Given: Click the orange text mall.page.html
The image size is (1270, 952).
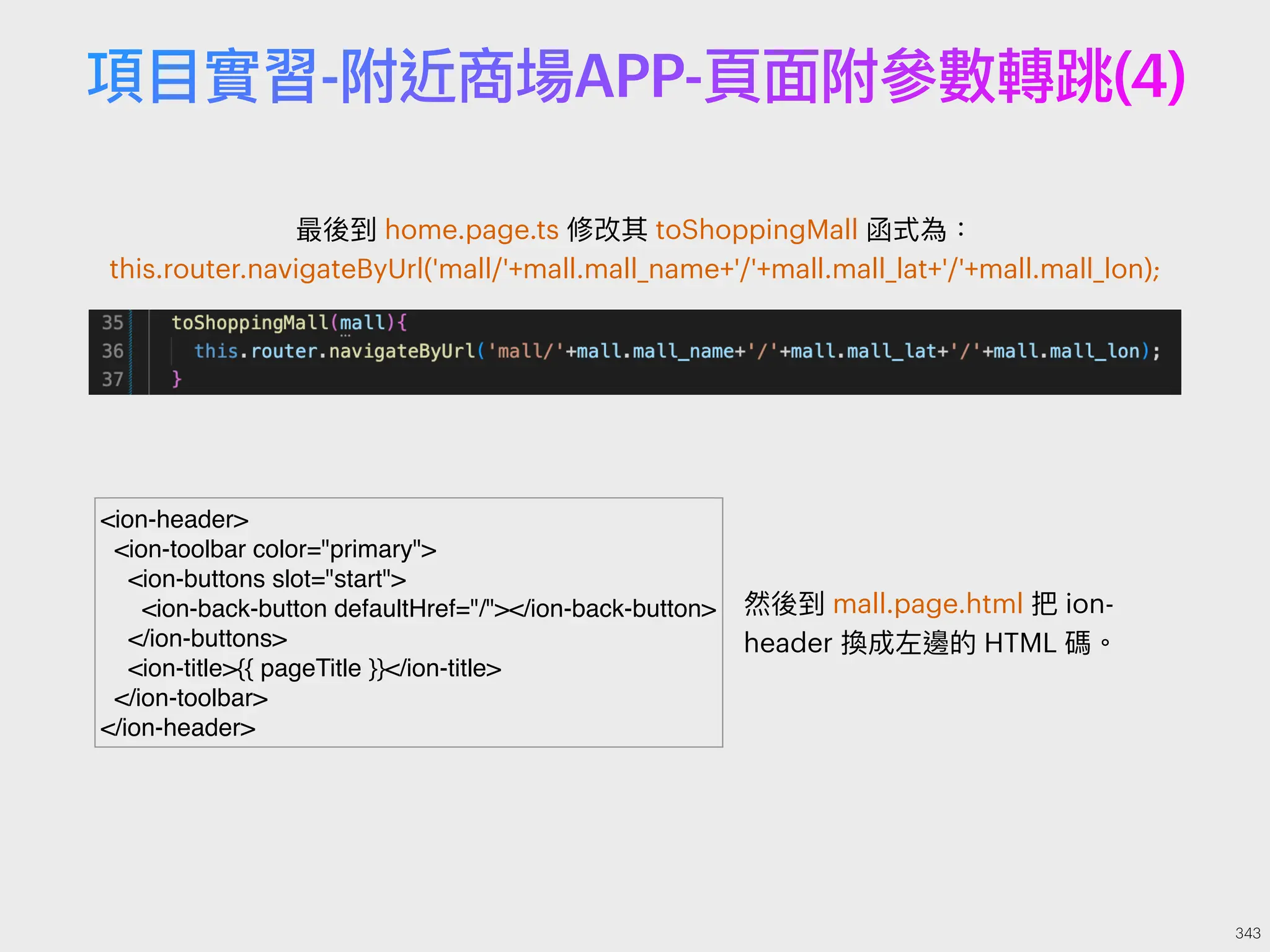Looking at the screenshot, I should (x=928, y=604).
